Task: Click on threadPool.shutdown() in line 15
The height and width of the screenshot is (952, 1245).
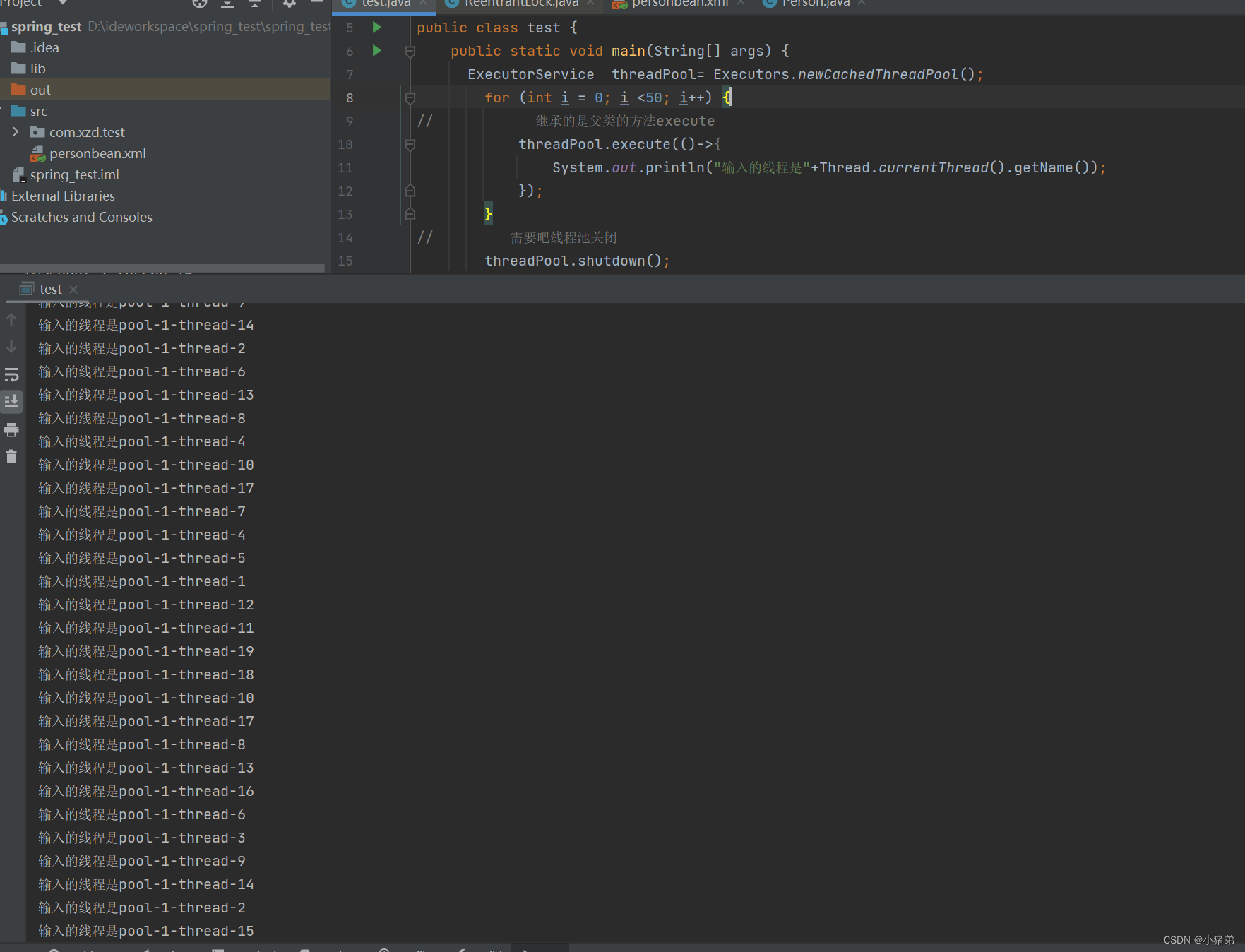Action: pos(573,261)
